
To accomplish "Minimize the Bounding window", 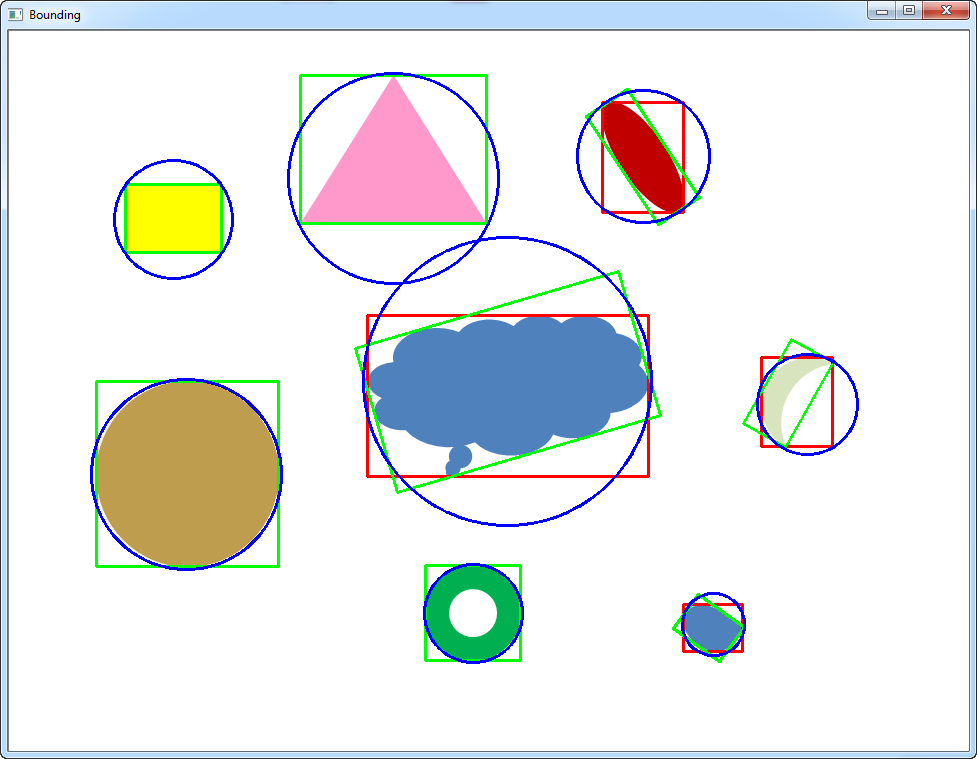I will [x=882, y=11].
